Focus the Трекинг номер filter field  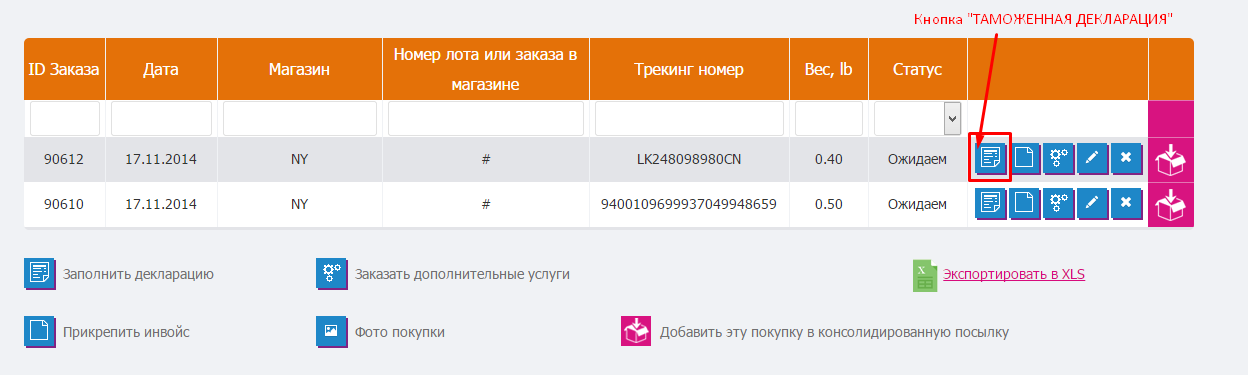[x=689, y=118]
